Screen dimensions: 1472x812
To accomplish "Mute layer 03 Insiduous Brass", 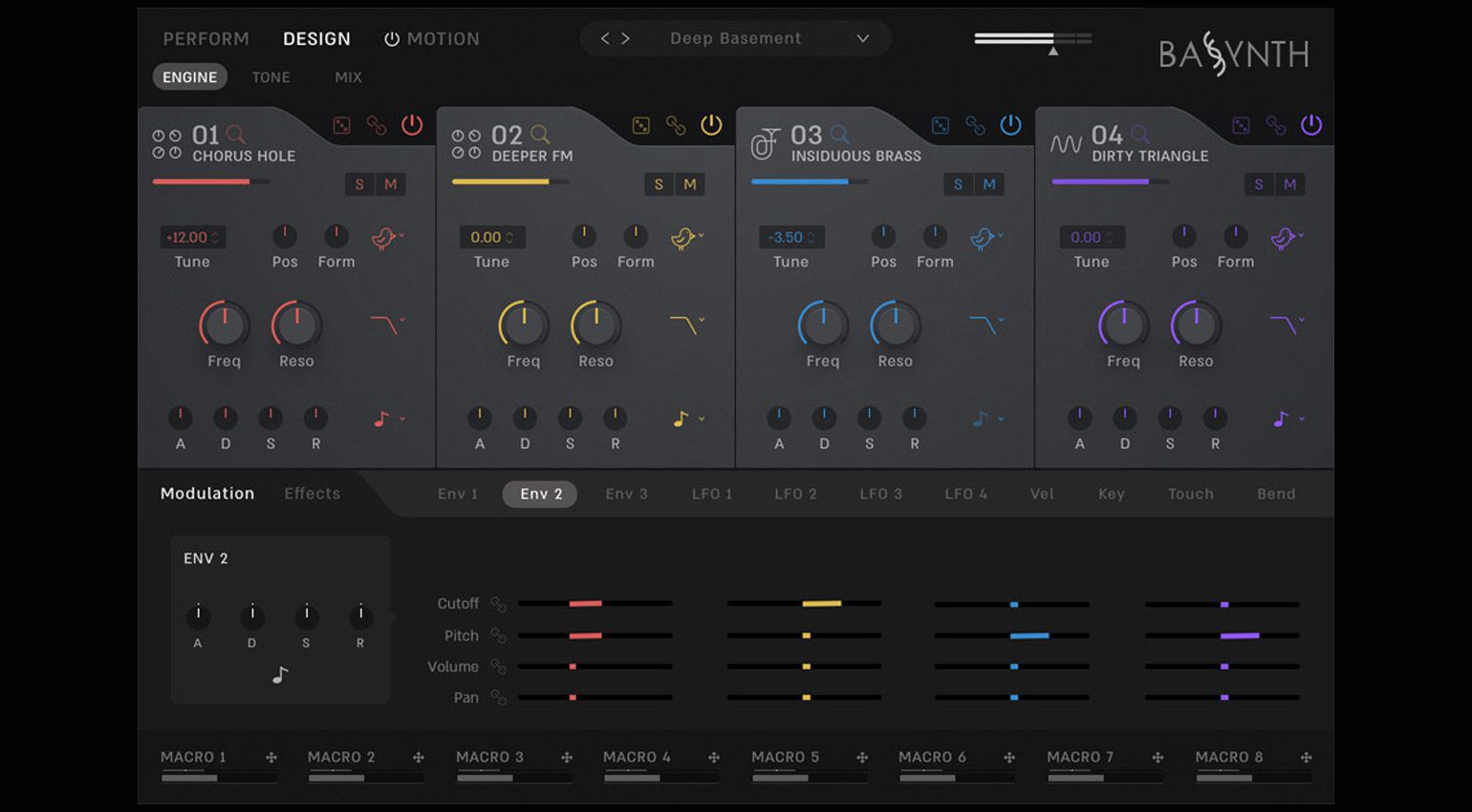I will [x=989, y=184].
